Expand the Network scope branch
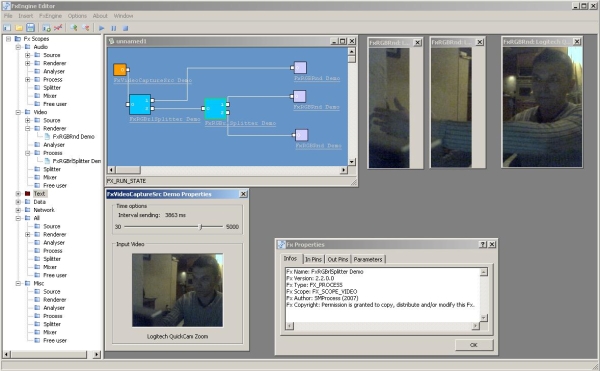600x371 pixels. click(18, 210)
